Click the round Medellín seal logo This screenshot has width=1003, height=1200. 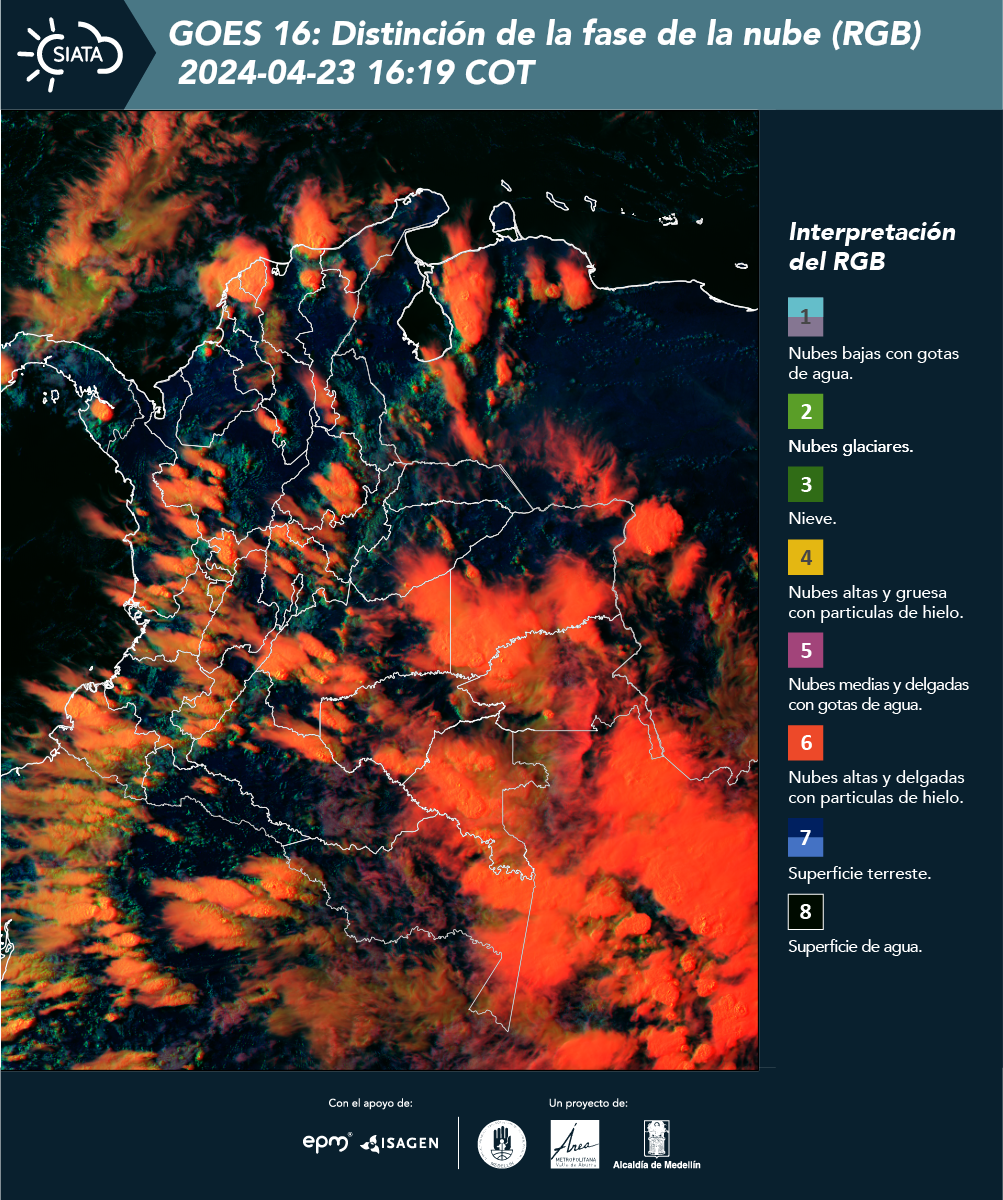[x=502, y=1143]
